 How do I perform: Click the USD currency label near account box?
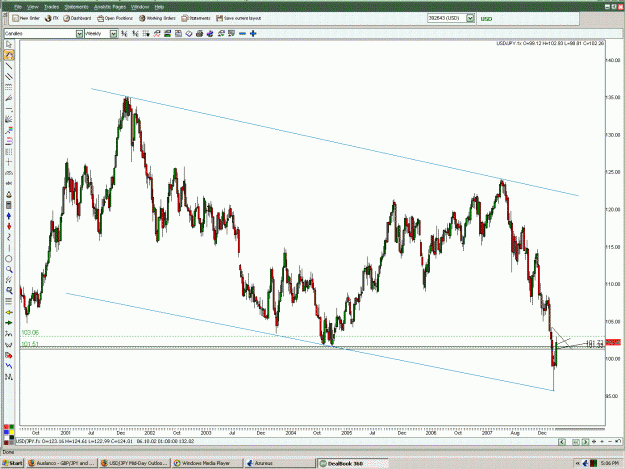486,19
